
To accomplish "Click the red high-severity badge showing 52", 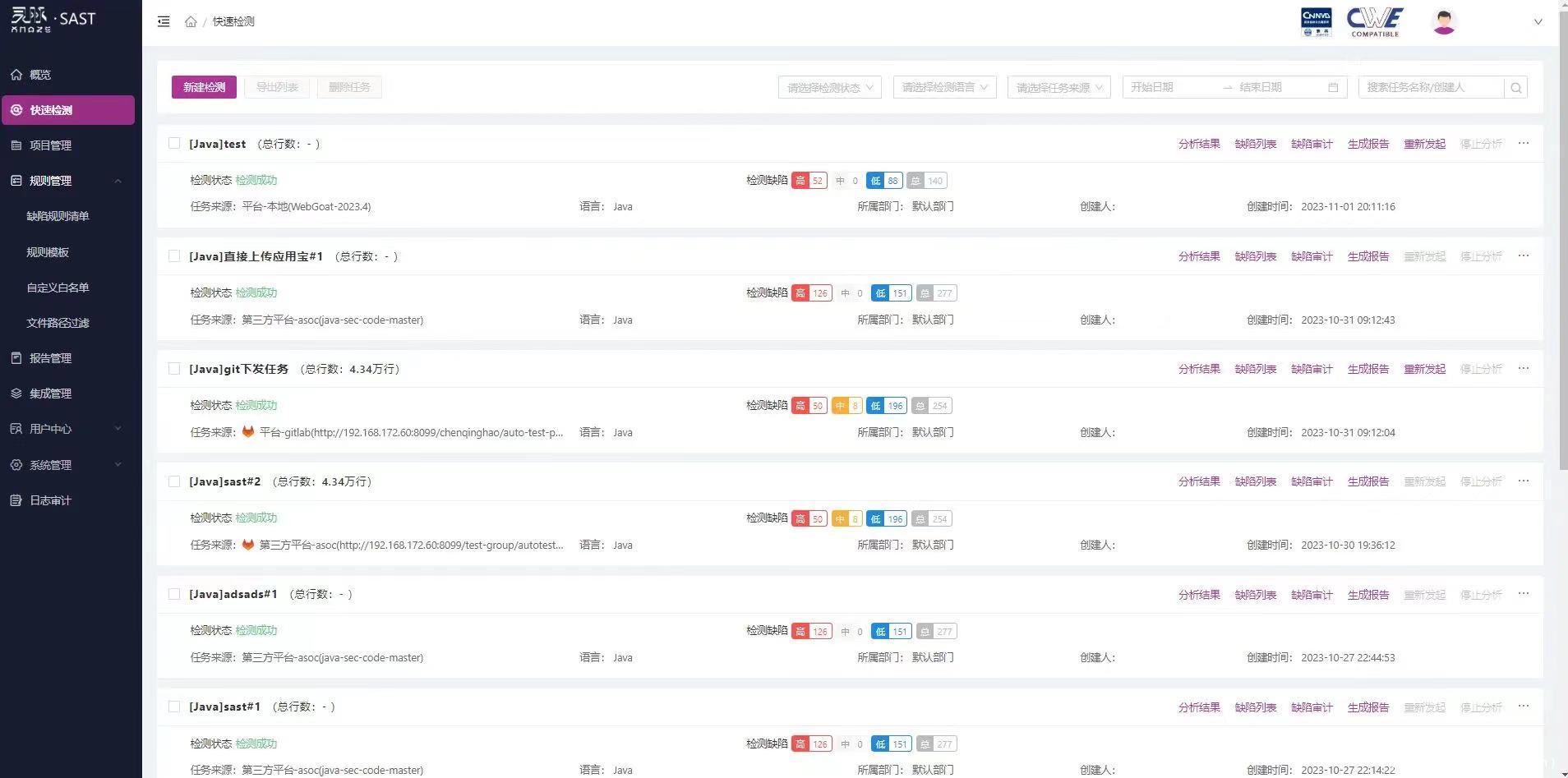I will 809,181.
